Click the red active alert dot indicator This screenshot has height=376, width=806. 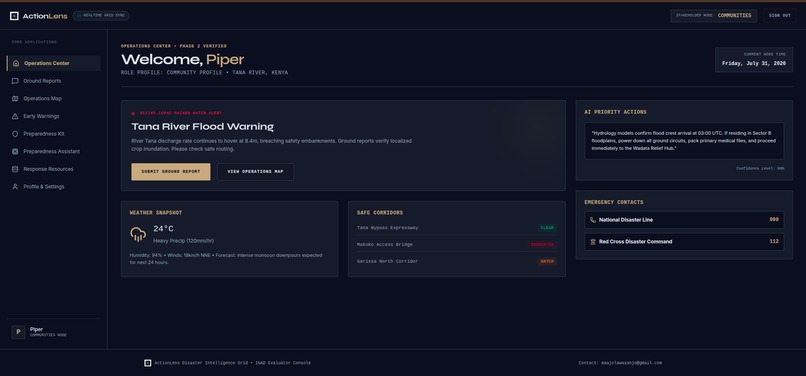click(133, 113)
